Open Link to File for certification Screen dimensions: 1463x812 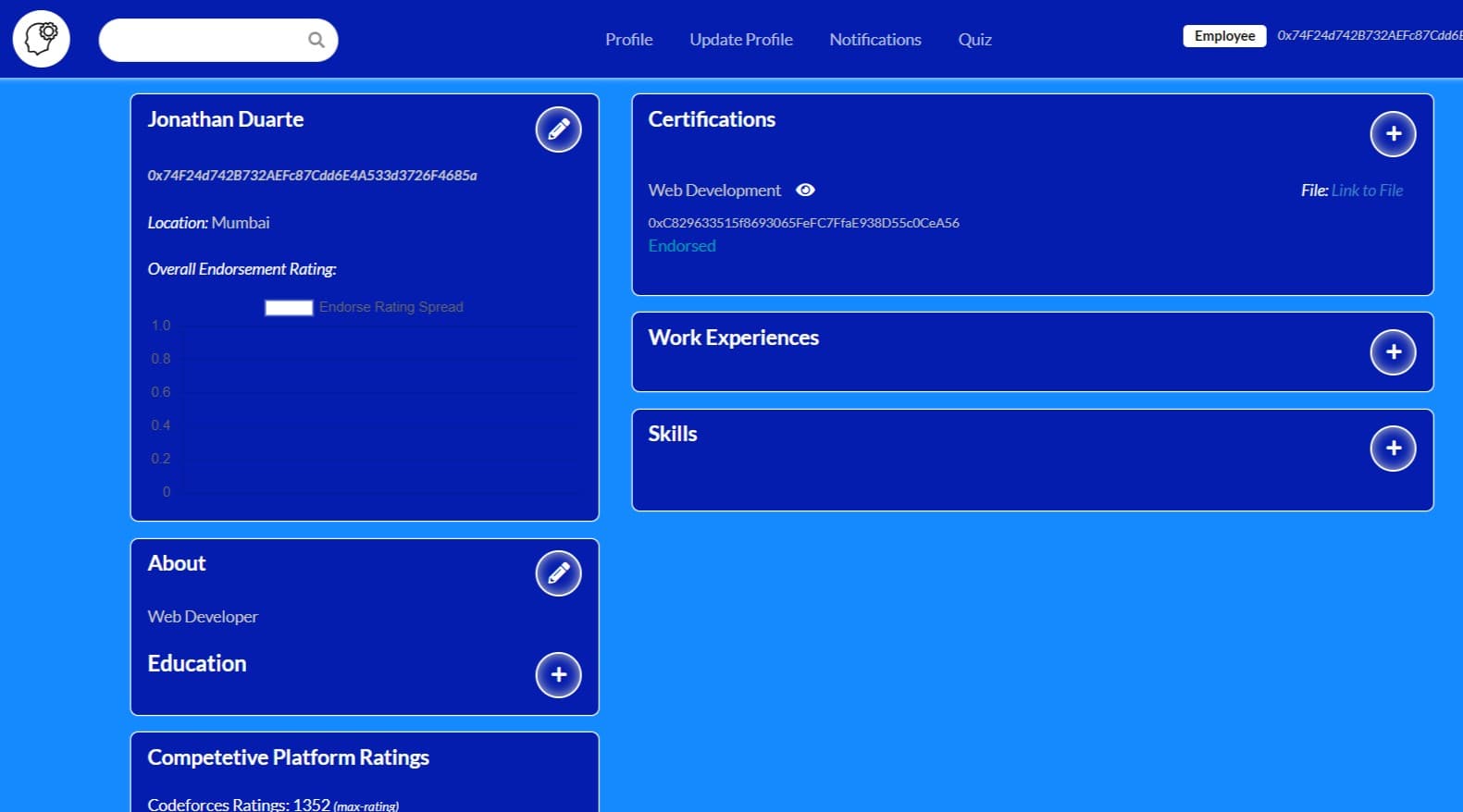[x=1367, y=191]
